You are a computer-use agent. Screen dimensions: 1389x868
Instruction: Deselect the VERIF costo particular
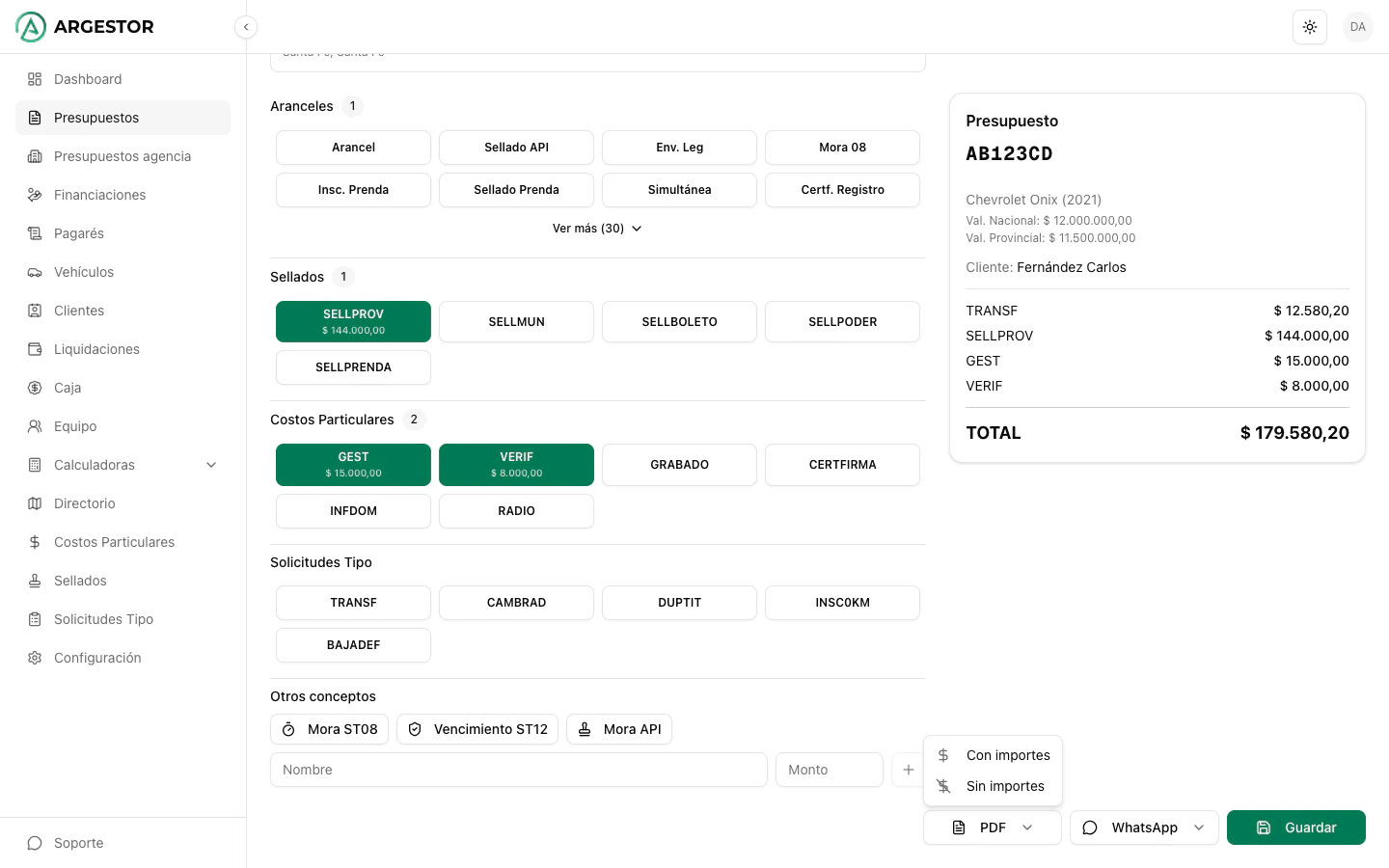(x=516, y=465)
